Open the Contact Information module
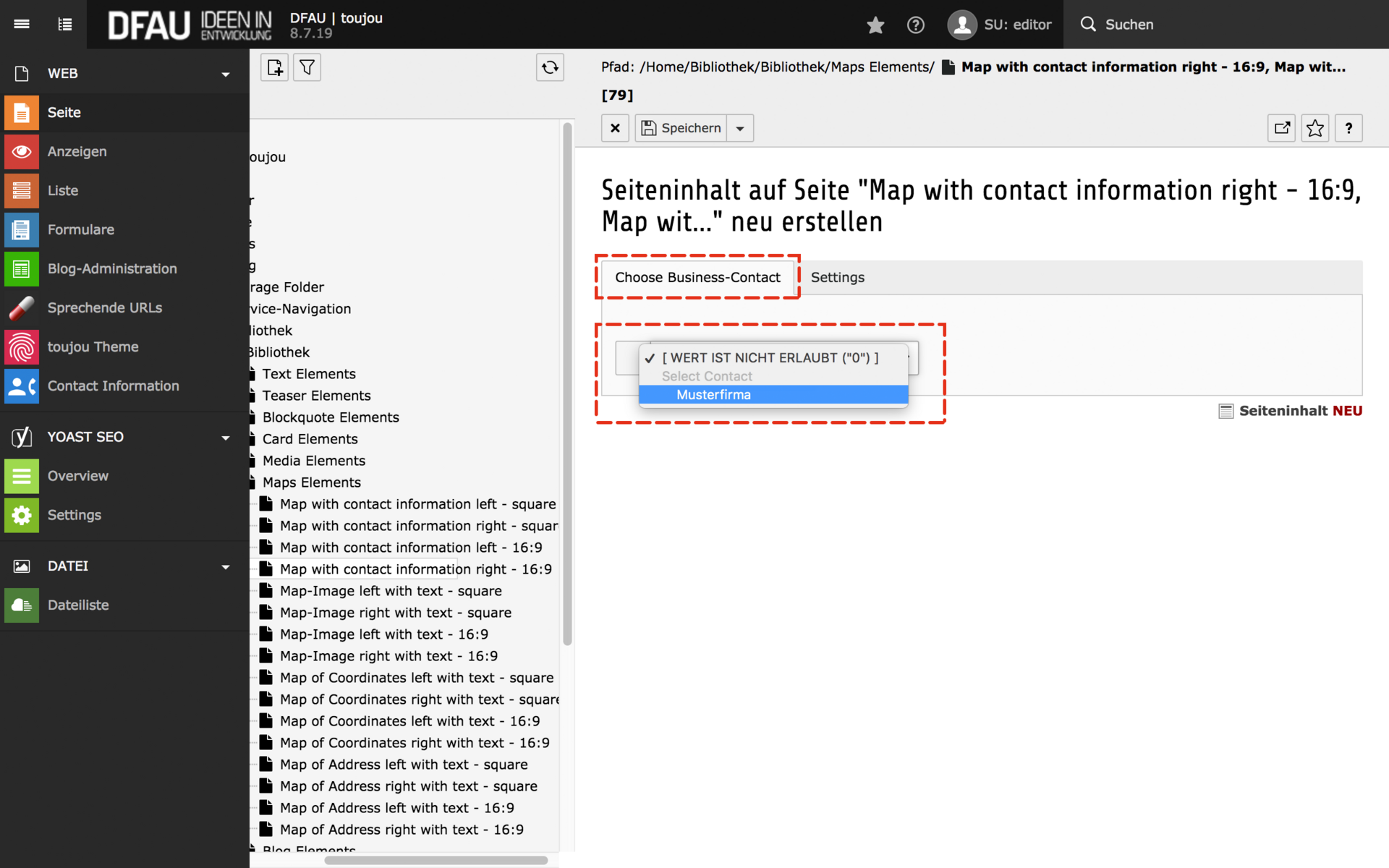 coord(113,386)
